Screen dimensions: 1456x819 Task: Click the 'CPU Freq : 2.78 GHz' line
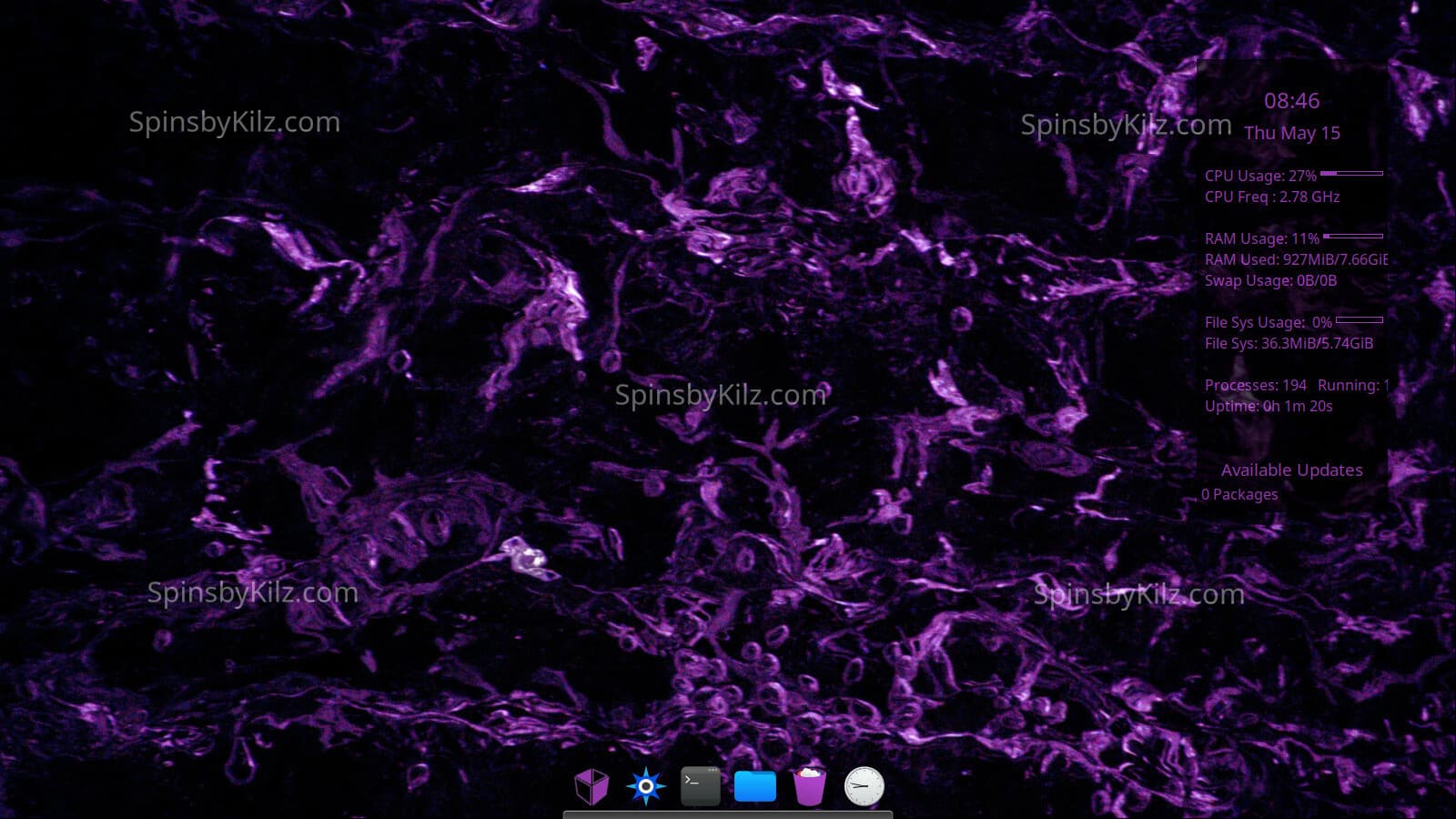click(1272, 197)
